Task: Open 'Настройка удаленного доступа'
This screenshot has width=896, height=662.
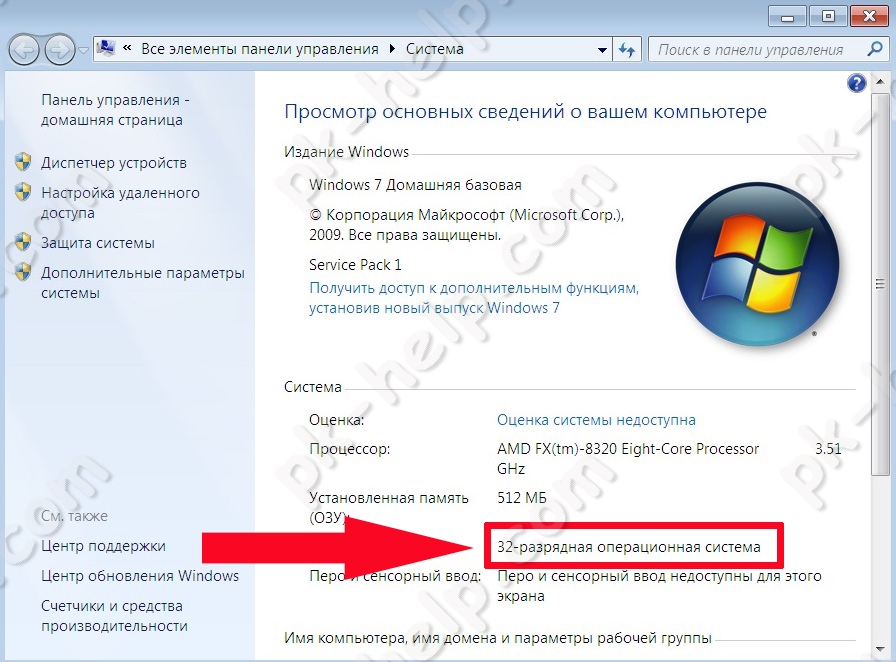Action: point(120,202)
